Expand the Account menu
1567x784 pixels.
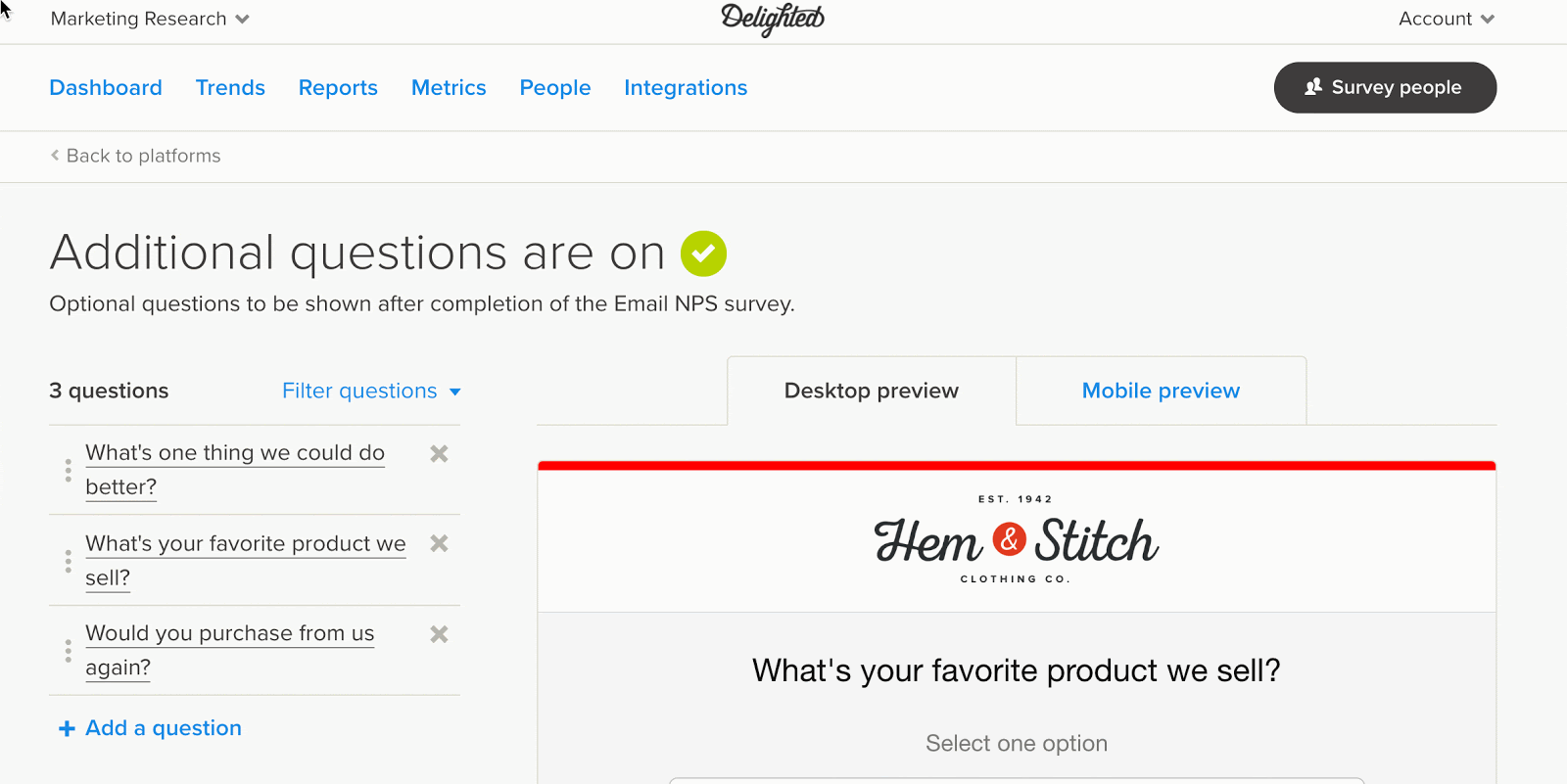pos(1447,19)
